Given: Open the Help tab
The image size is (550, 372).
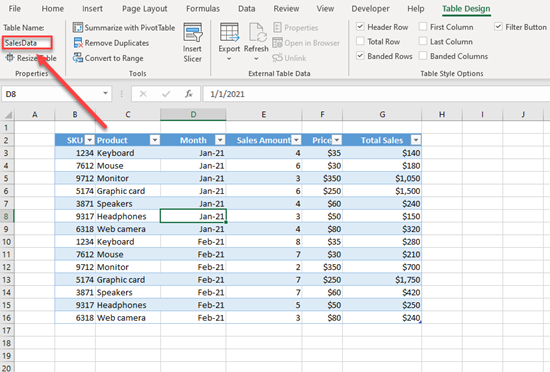Looking at the screenshot, I should click(416, 8).
